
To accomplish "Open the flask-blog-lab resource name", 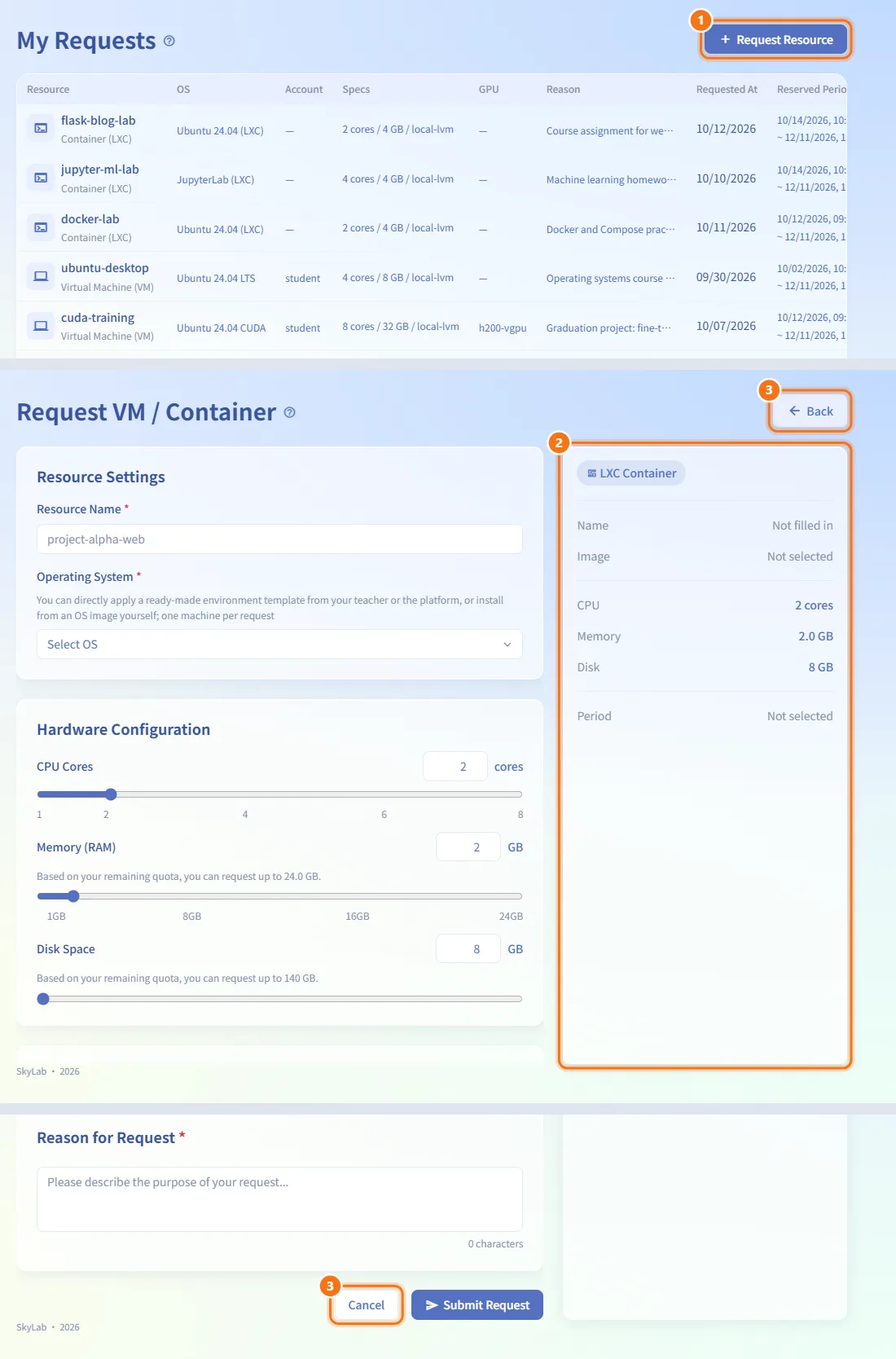I will (99, 121).
